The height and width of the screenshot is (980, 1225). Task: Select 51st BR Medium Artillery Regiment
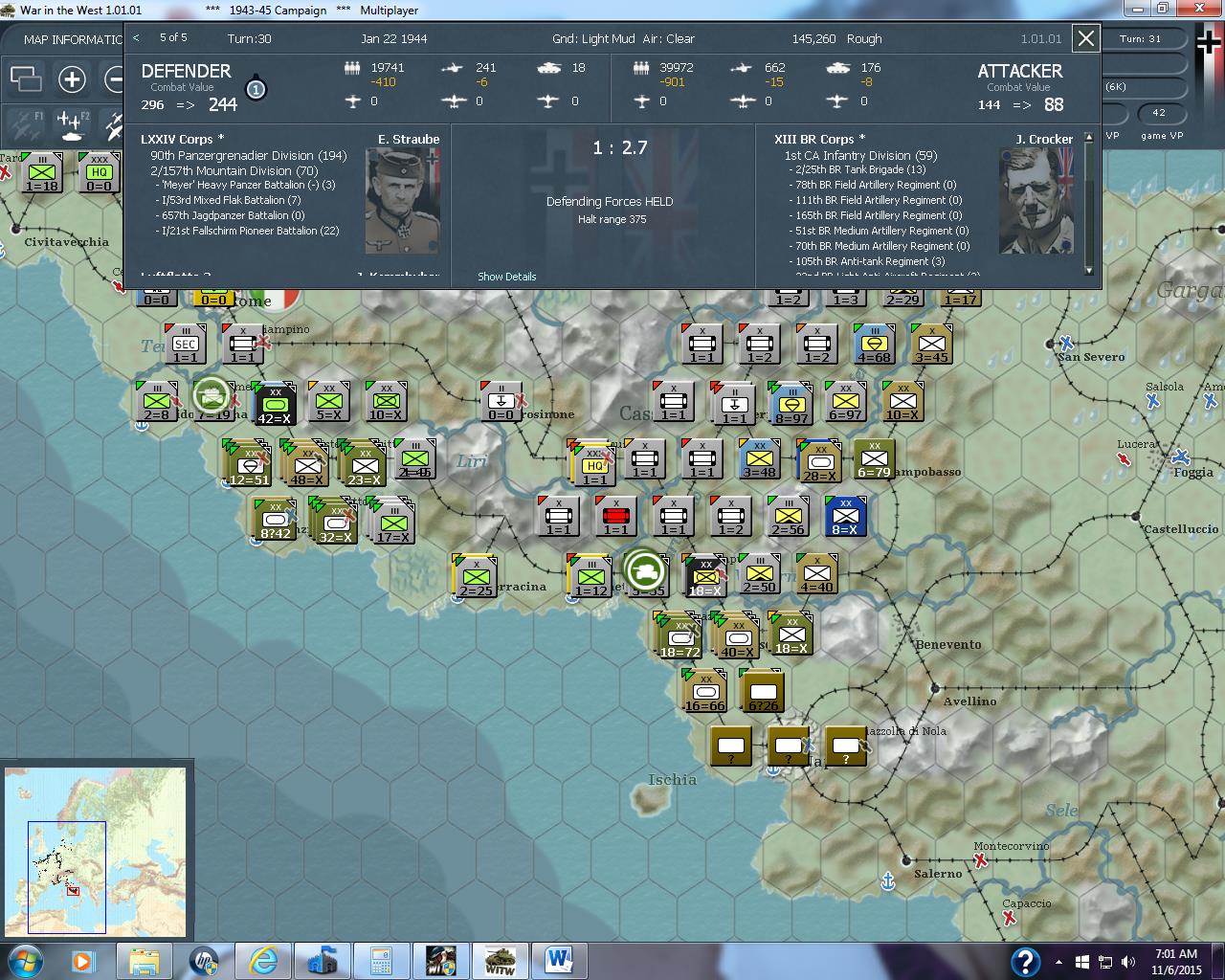pos(879,232)
